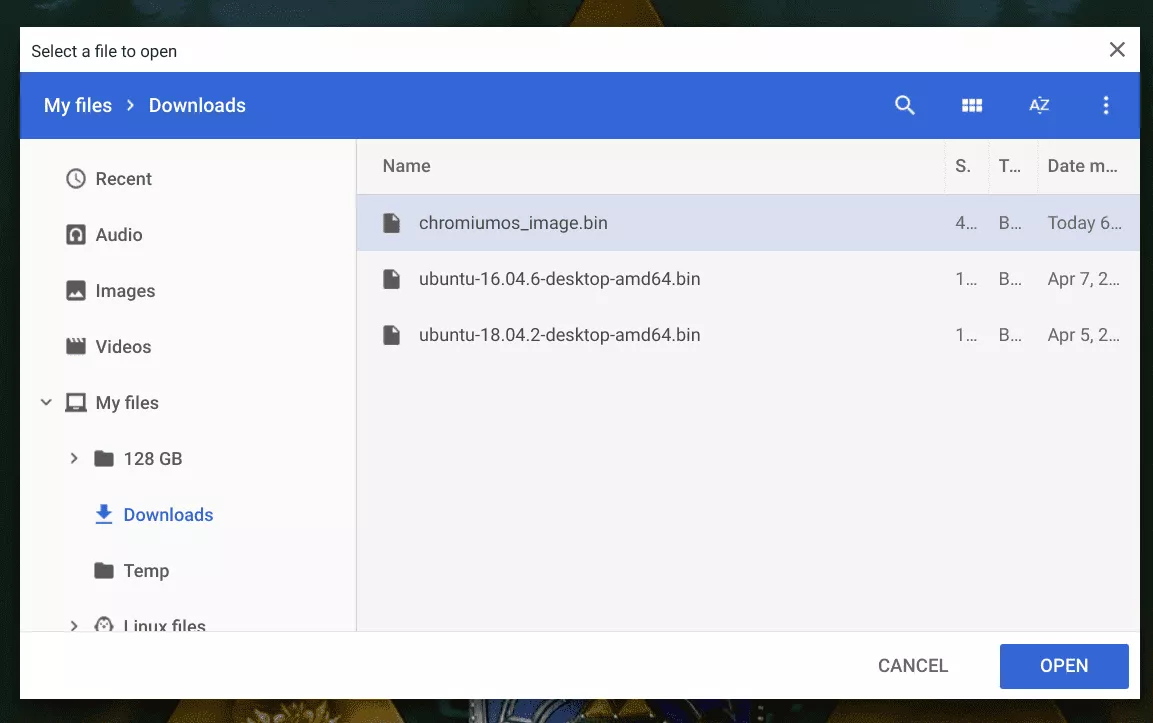Select Images in the sidebar

(x=125, y=291)
